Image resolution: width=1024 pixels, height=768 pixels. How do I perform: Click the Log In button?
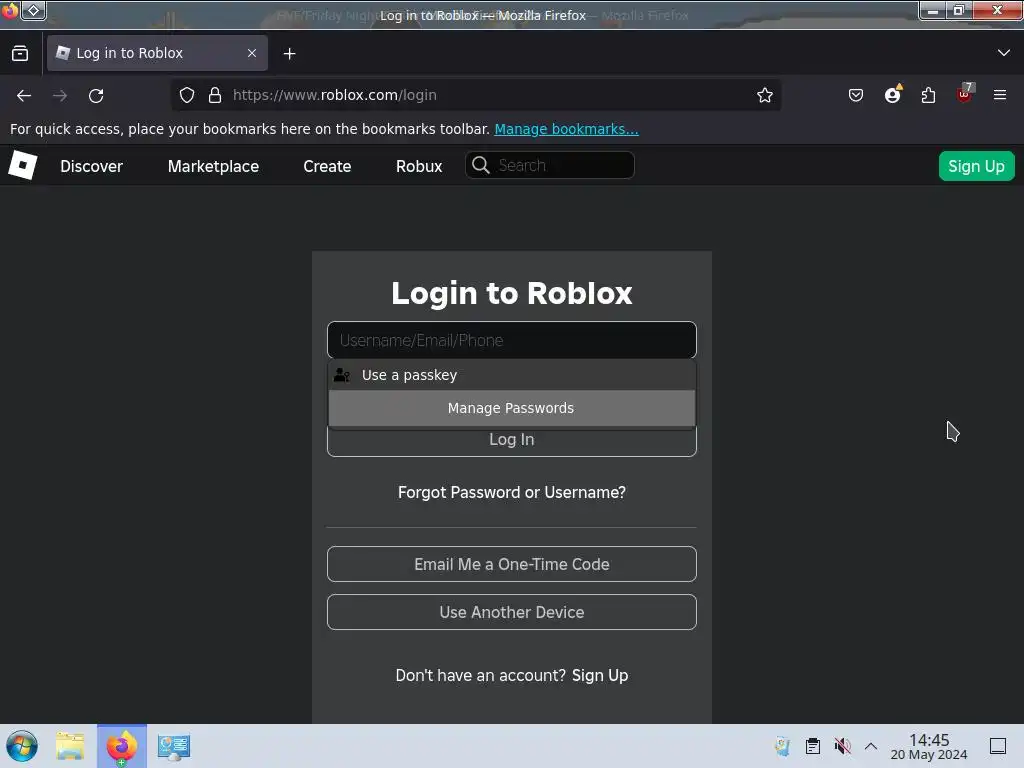click(x=512, y=440)
